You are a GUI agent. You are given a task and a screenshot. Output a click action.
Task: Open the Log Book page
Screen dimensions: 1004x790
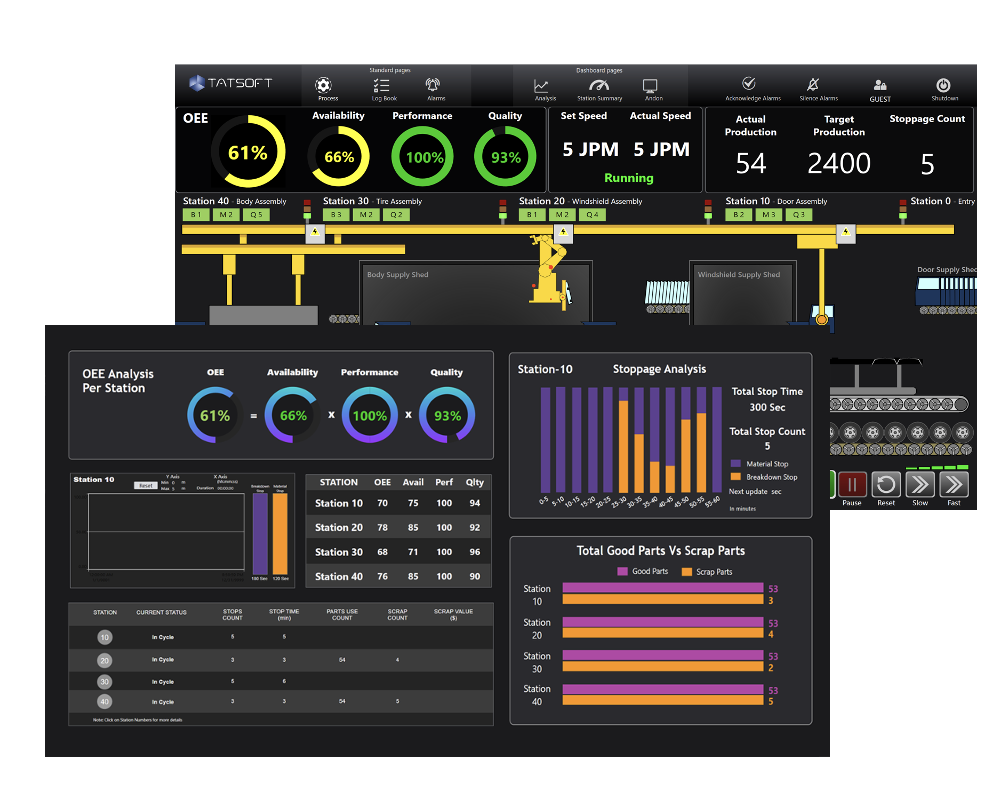382,86
